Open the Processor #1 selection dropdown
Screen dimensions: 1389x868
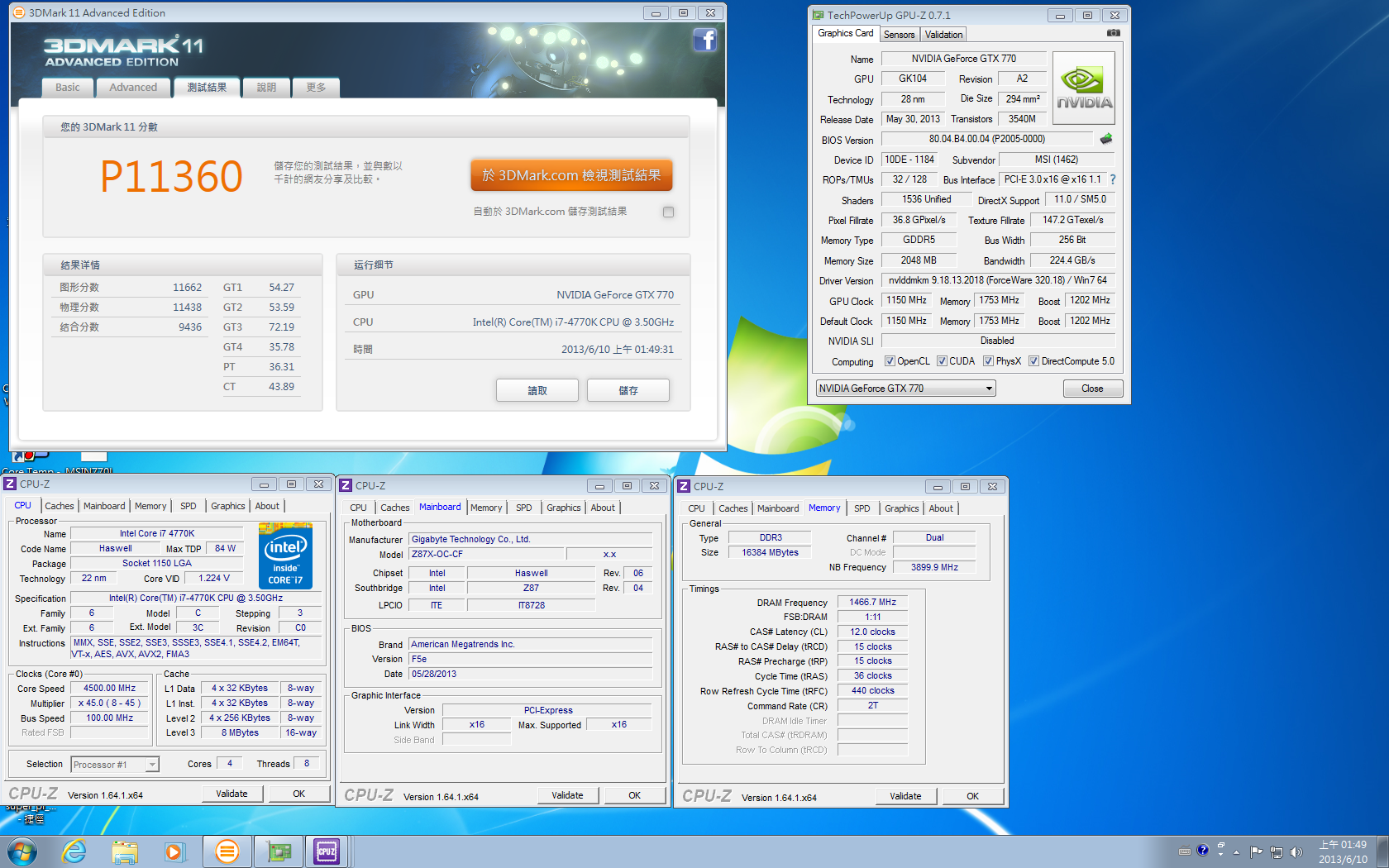(114, 765)
